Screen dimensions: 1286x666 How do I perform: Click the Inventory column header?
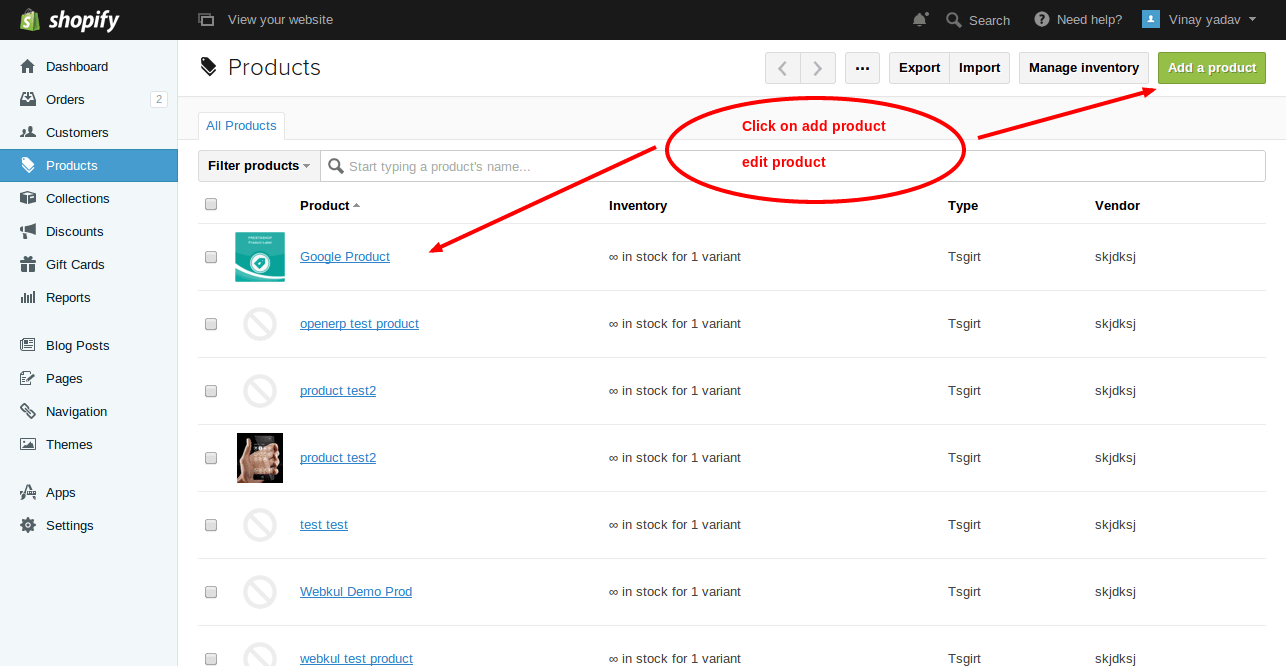pyautogui.click(x=638, y=205)
